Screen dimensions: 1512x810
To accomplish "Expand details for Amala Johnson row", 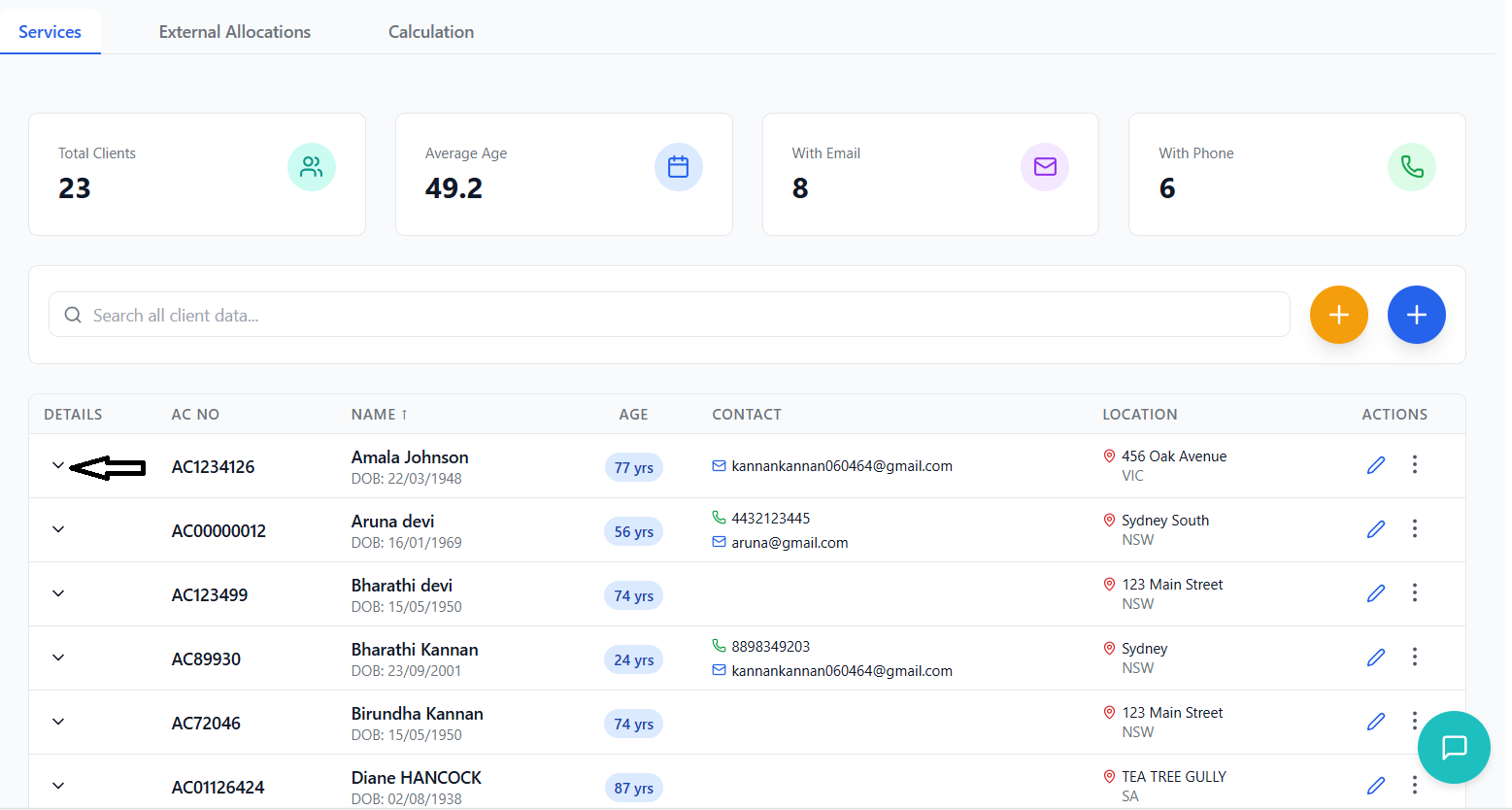I will 58,465.
